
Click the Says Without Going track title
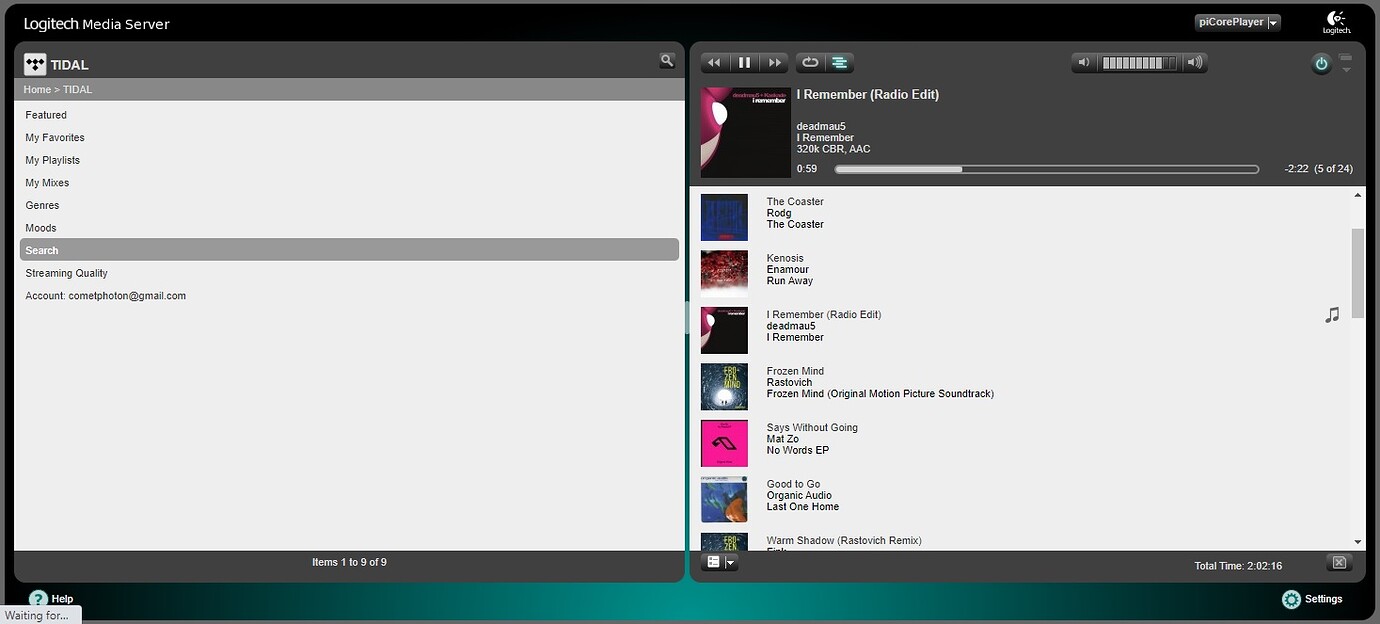812,428
